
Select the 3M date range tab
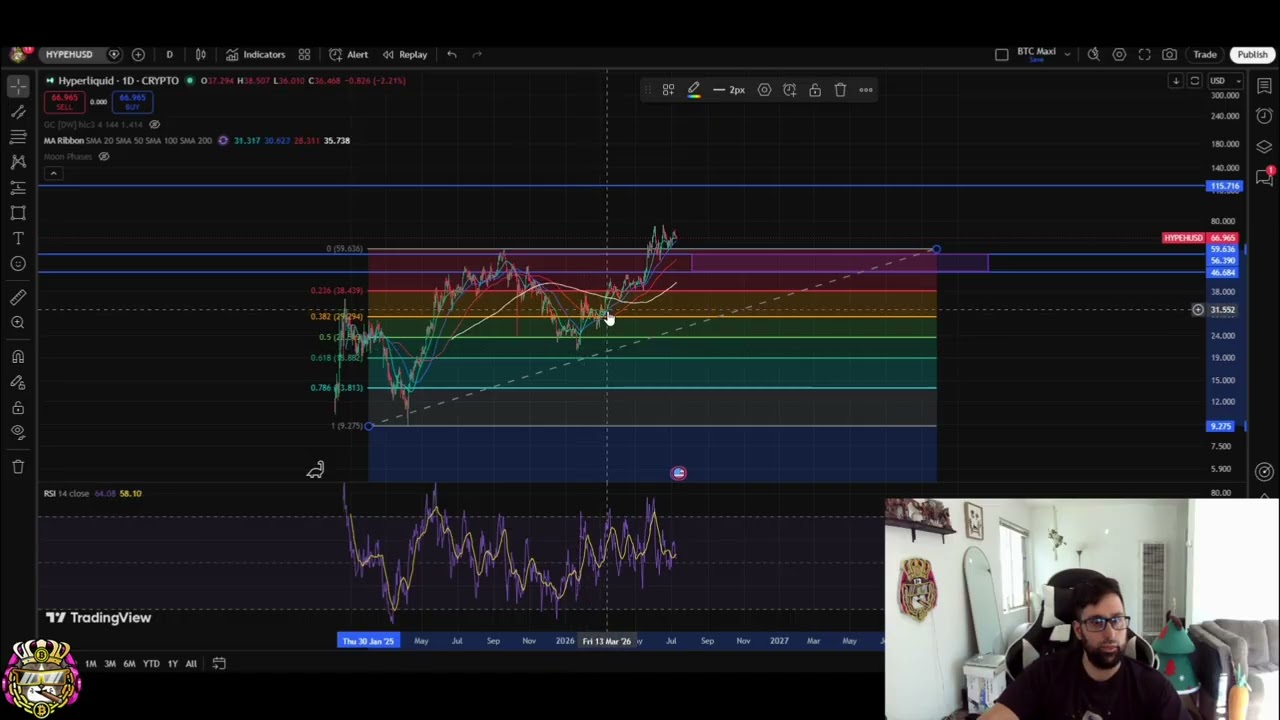pyautogui.click(x=110, y=663)
